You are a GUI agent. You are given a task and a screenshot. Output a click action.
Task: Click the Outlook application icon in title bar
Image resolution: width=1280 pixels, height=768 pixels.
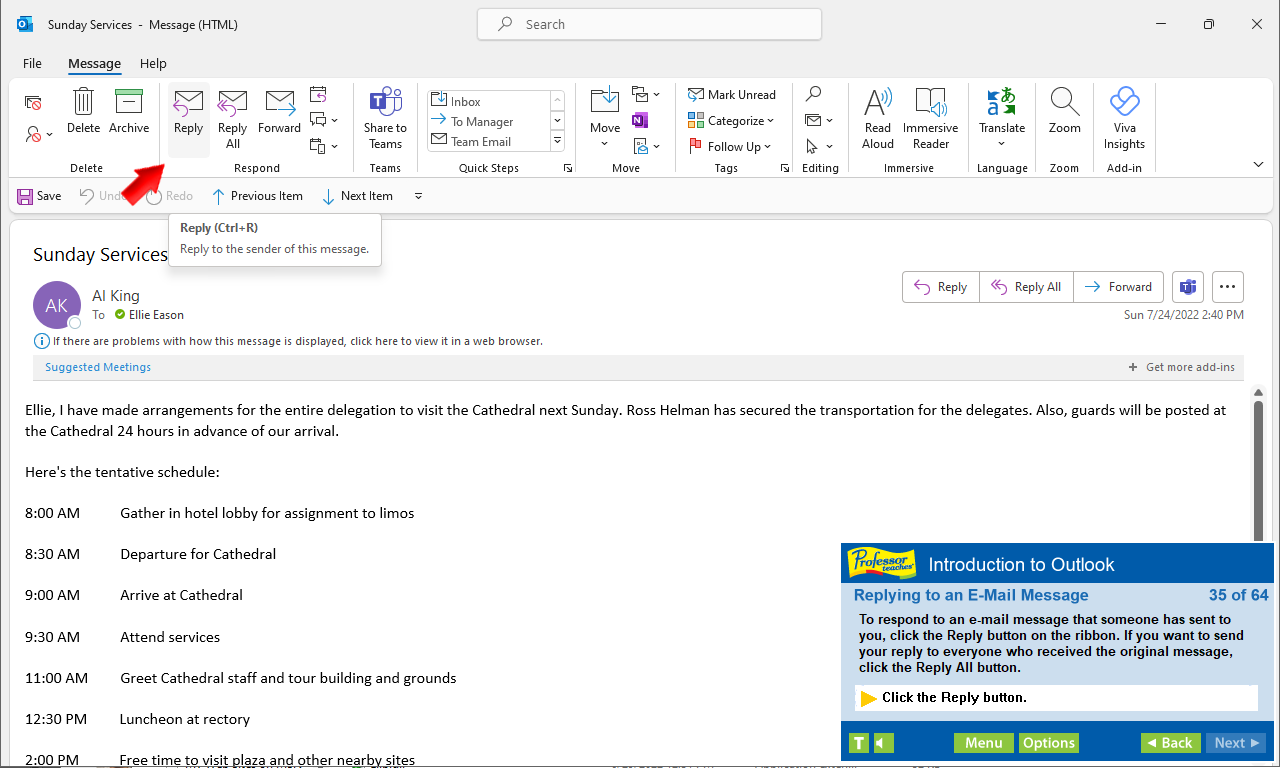point(25,24)
